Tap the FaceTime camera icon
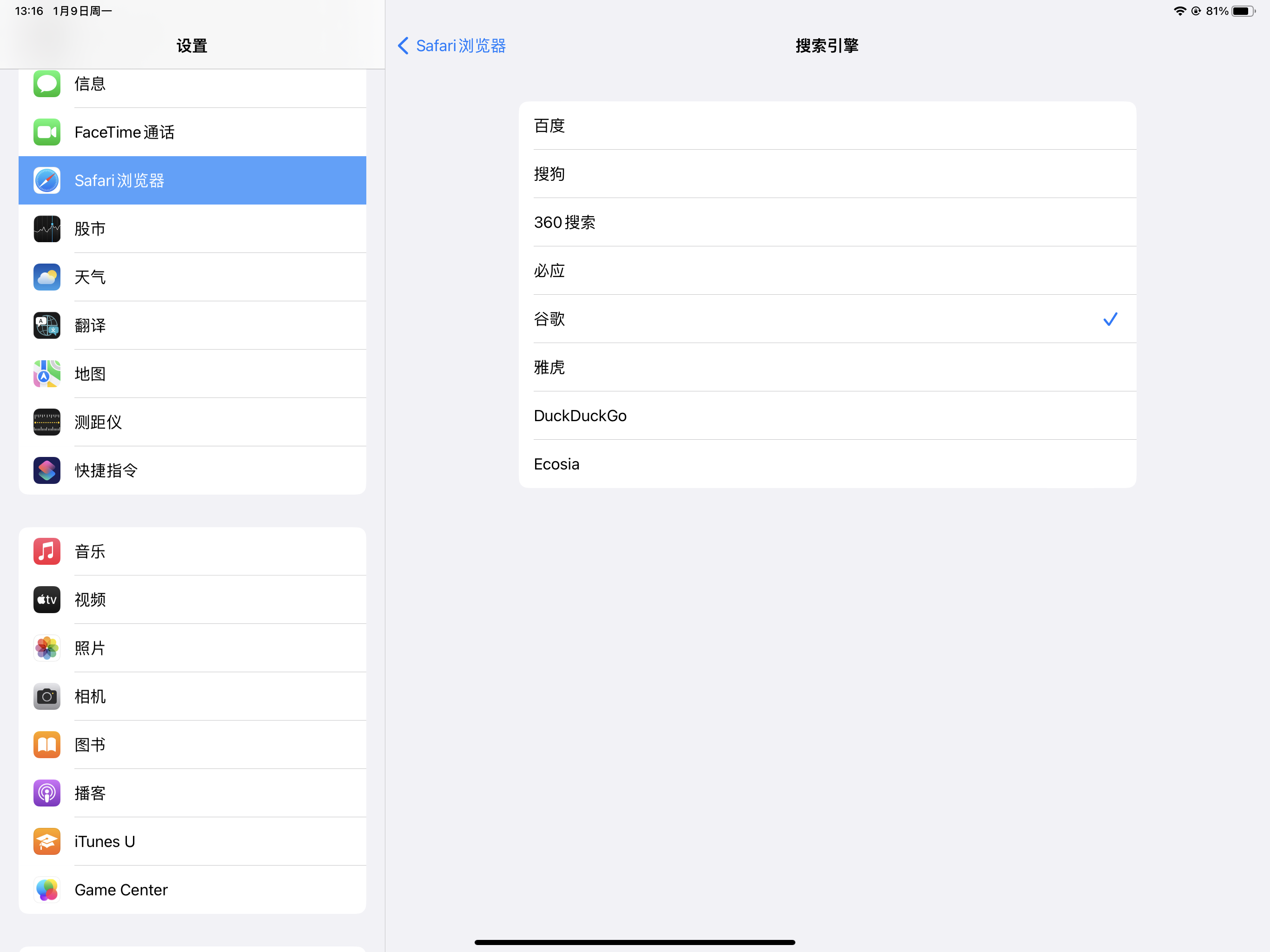 coord(46,132)
